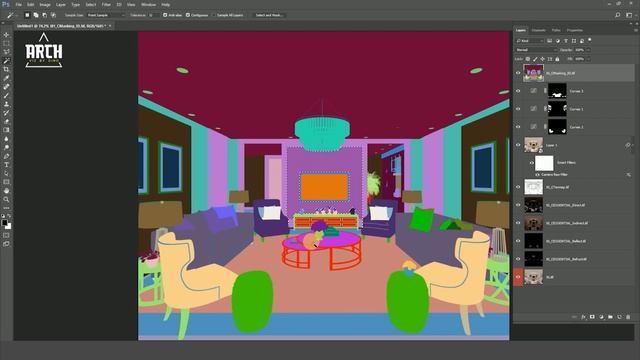Click the foreground color swatch
This screenshot has height=360, width=640.
4,222
